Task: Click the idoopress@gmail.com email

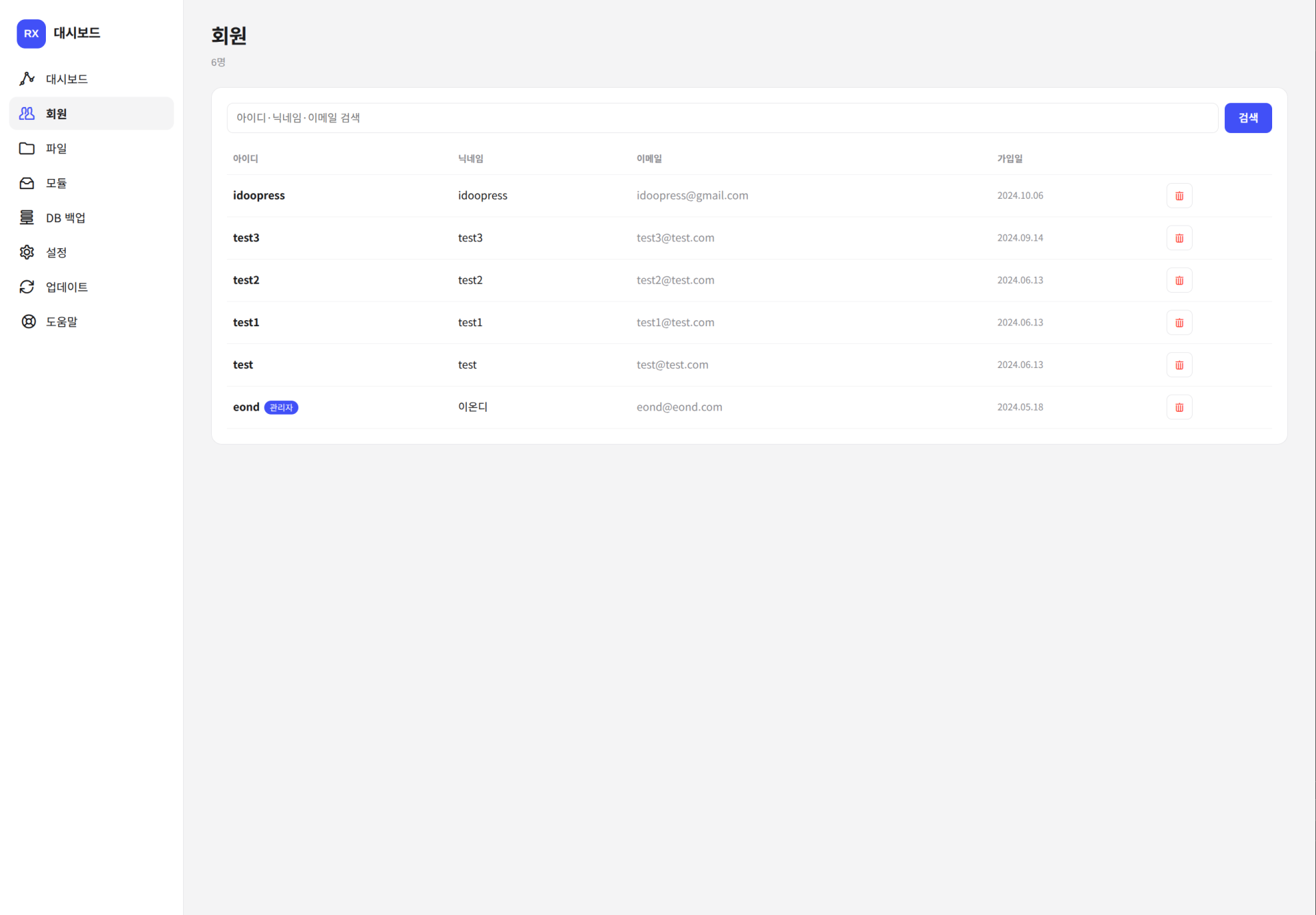Action: (x=692, y=195)
